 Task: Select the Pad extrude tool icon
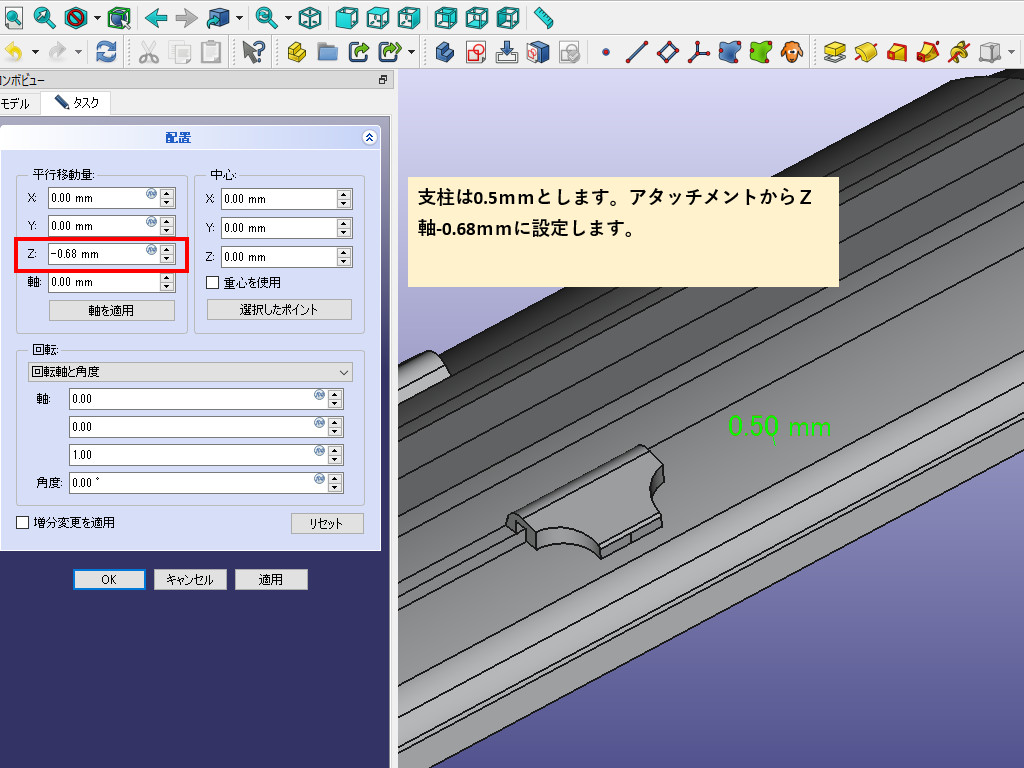click(x=836, y=52)
